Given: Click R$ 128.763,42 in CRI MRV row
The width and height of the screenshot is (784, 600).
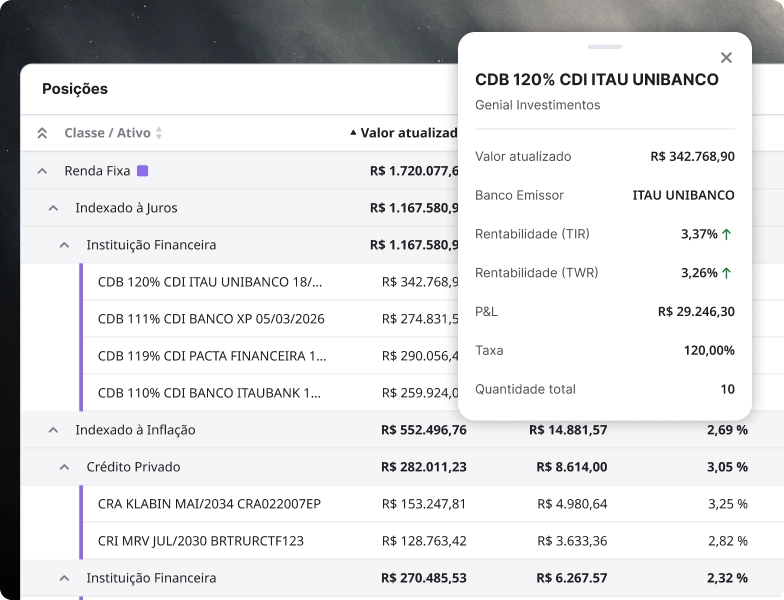Looking at the screenshot, I should 424,541.
